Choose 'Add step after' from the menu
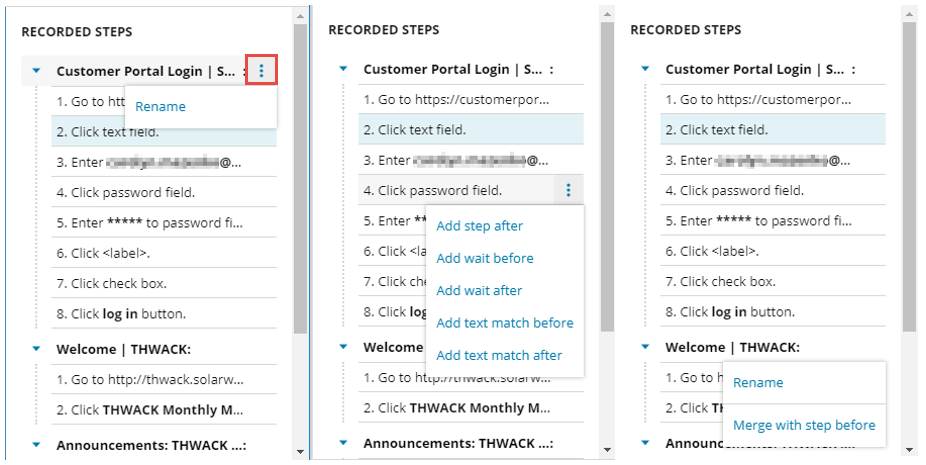Viewport: 926px width, 465px height. click(479, 226)
